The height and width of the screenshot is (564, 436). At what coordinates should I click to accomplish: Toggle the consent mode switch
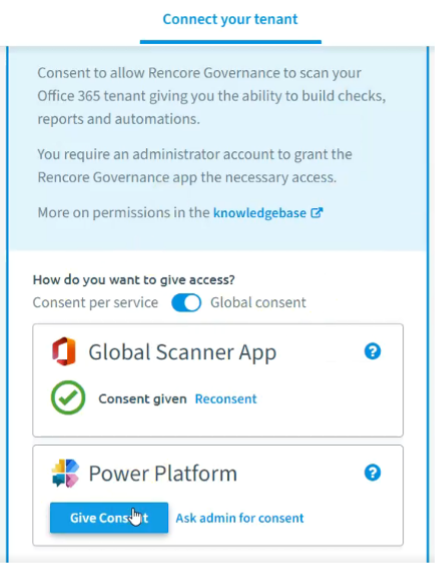[x=186, y=303]
